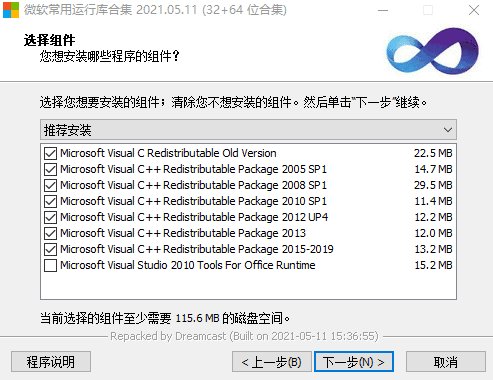493x380 pixels.
Task: Uncheck Visual C++ Package 2008 SP1
Action: coord(50,185)
